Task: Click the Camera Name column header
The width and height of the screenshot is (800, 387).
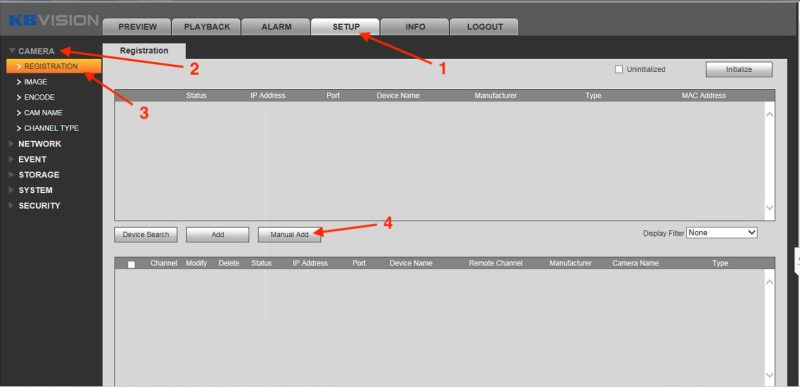Action: [x=635, y=263]
